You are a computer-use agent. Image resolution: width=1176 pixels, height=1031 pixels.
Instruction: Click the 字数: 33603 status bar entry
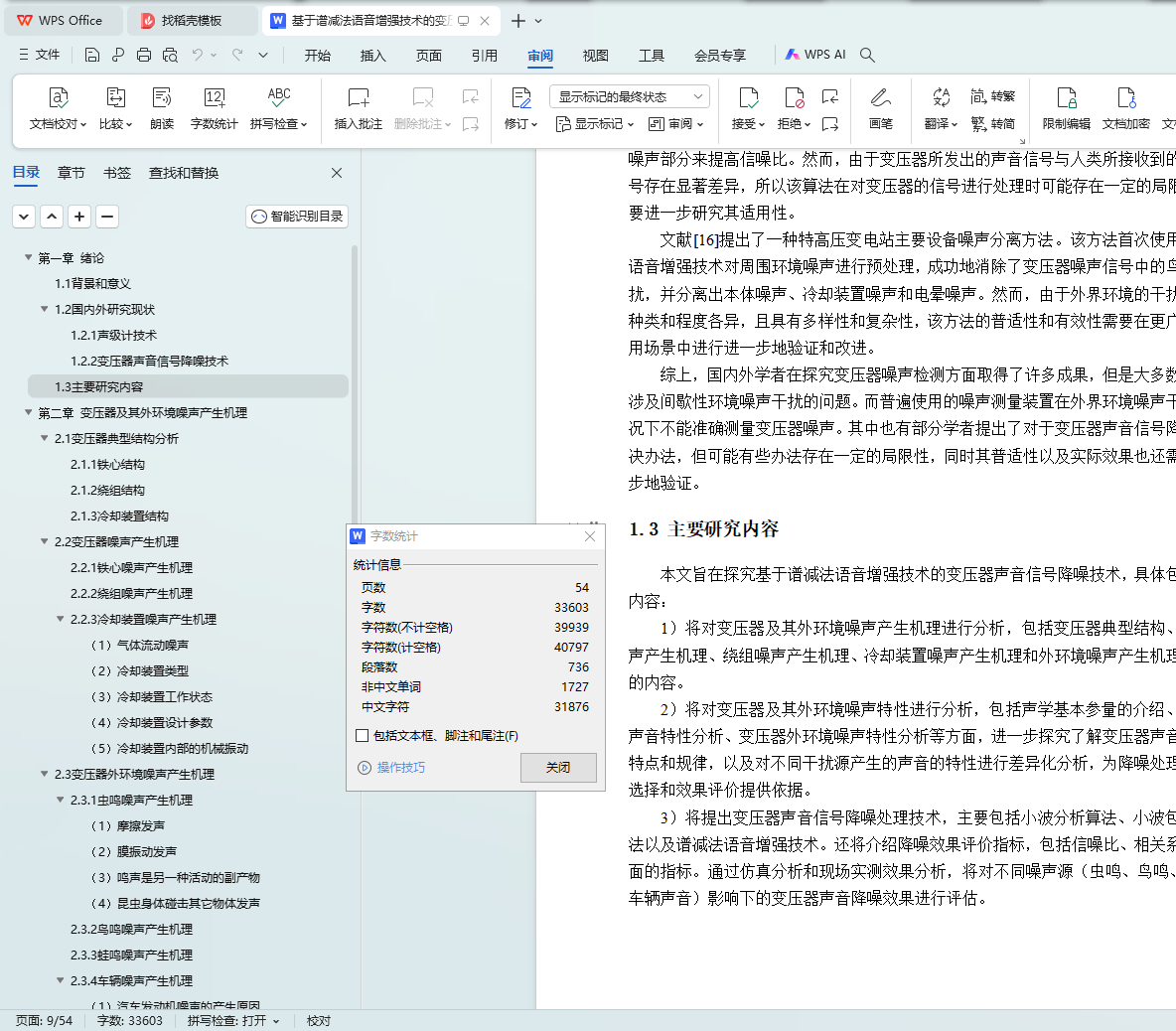click(130, 1020)
